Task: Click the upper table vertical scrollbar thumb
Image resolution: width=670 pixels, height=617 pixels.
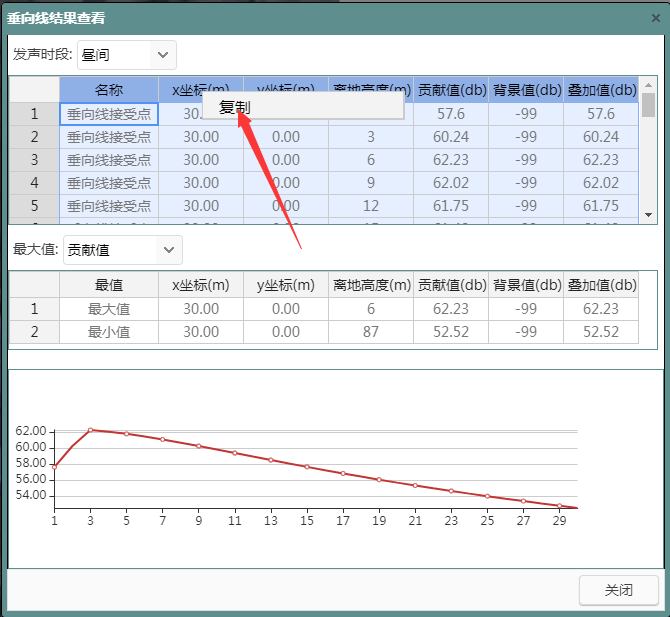Action: (648, 105)
